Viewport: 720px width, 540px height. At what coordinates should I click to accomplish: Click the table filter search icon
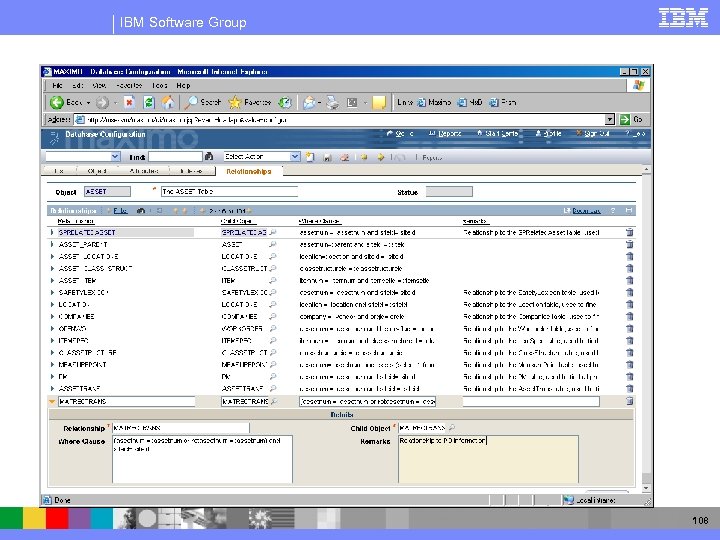(x=141, y=211)
